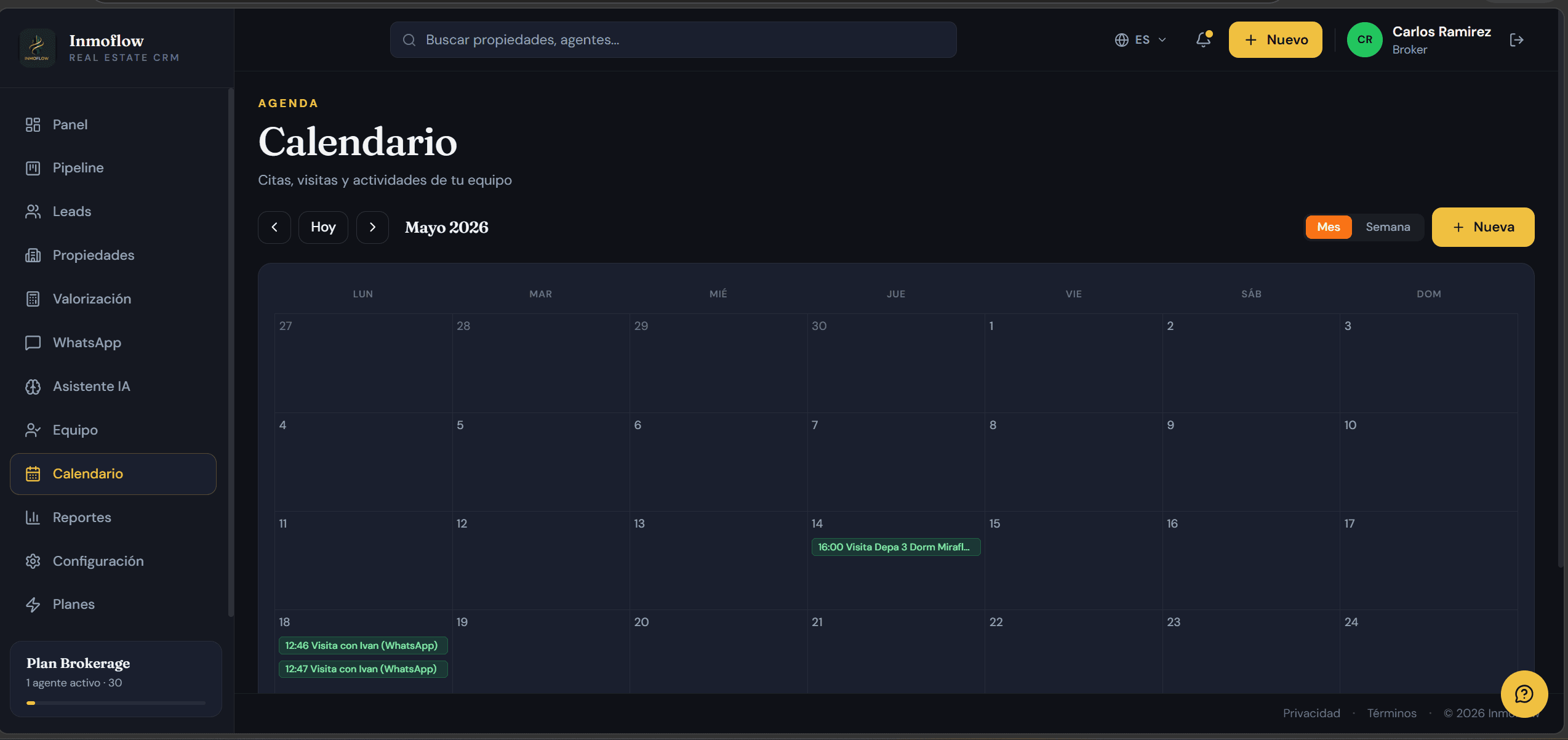Click the Asistente IA brain icon
Viewport: 1568px width, 740px height.
click(33, 387)
